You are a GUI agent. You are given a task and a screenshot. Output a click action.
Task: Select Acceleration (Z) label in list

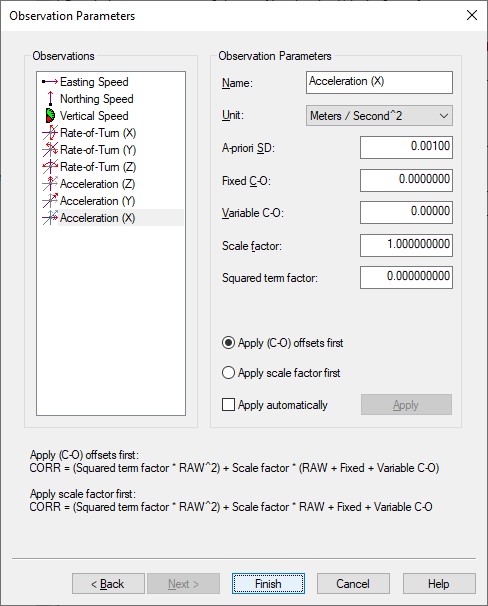pyautogui.click(x=97, y=184)
